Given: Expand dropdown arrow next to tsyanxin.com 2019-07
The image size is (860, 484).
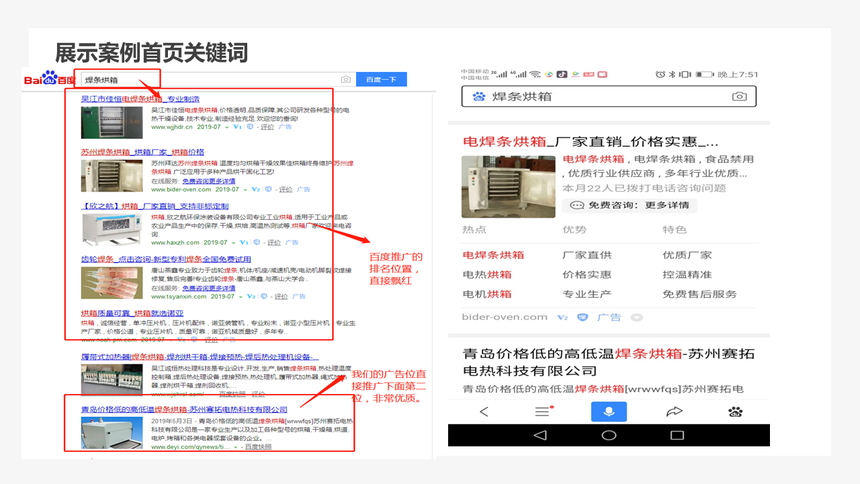Looking at the screenshot, I should point(241,297).
